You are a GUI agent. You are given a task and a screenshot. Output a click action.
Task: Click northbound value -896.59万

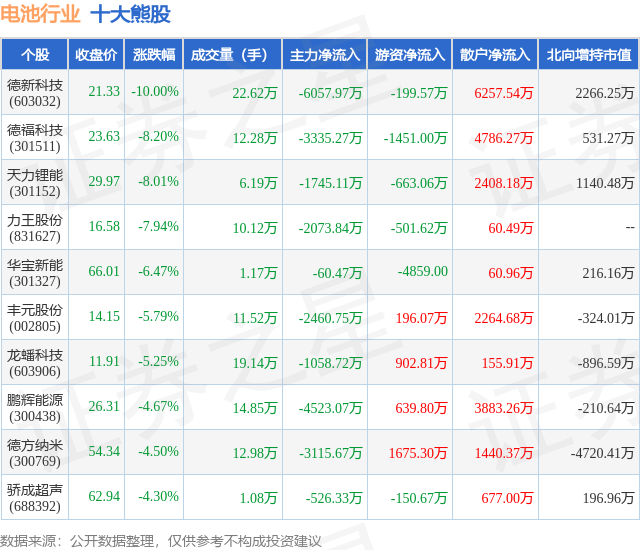click(x=606, y=363)
